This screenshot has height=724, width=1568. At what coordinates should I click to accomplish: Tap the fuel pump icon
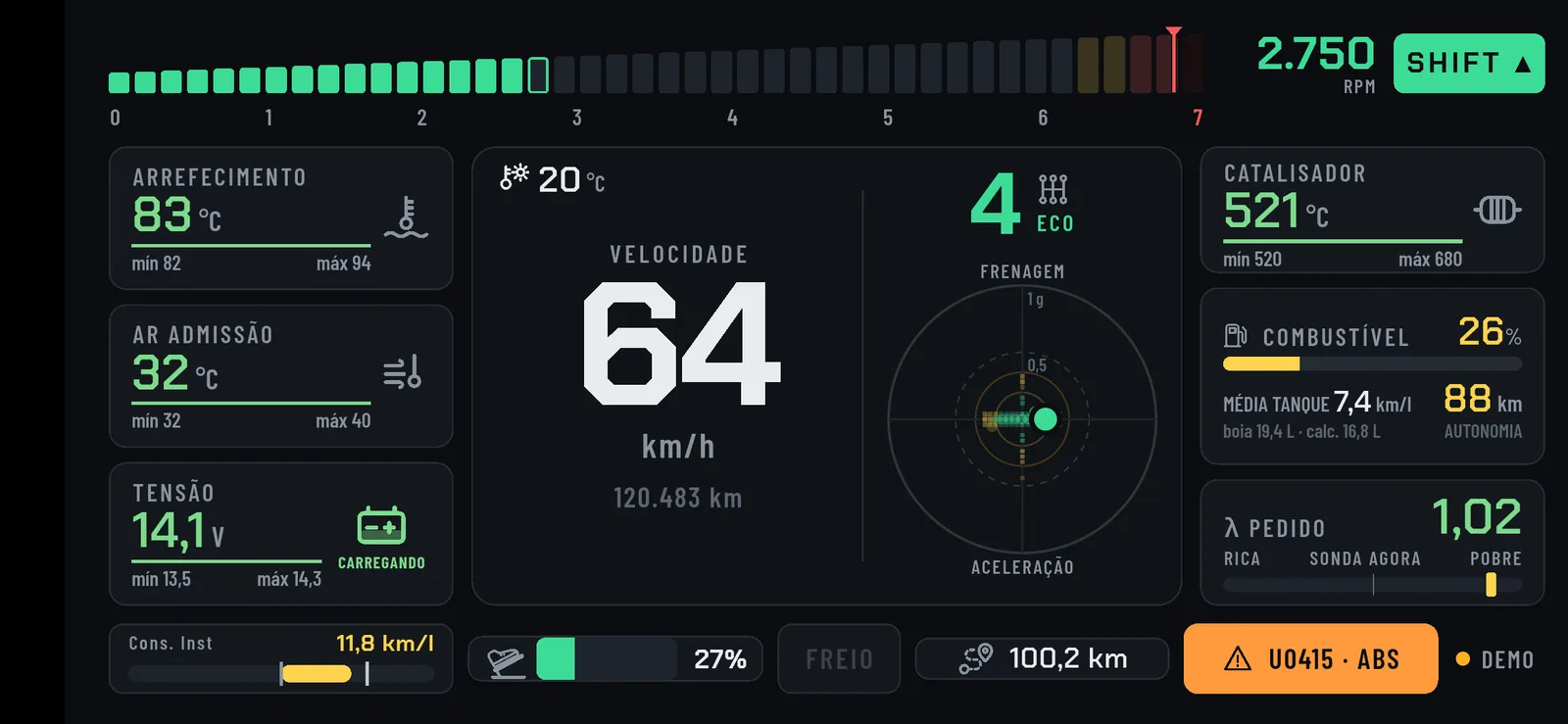(1235, 336)
